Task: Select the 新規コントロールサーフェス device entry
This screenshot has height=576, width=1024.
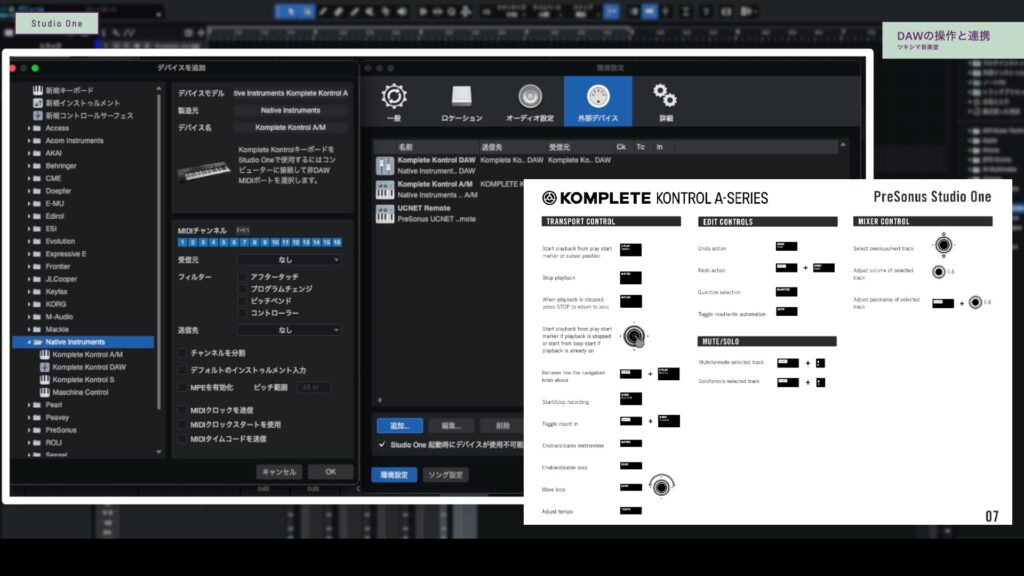Action: pos(83,116)
